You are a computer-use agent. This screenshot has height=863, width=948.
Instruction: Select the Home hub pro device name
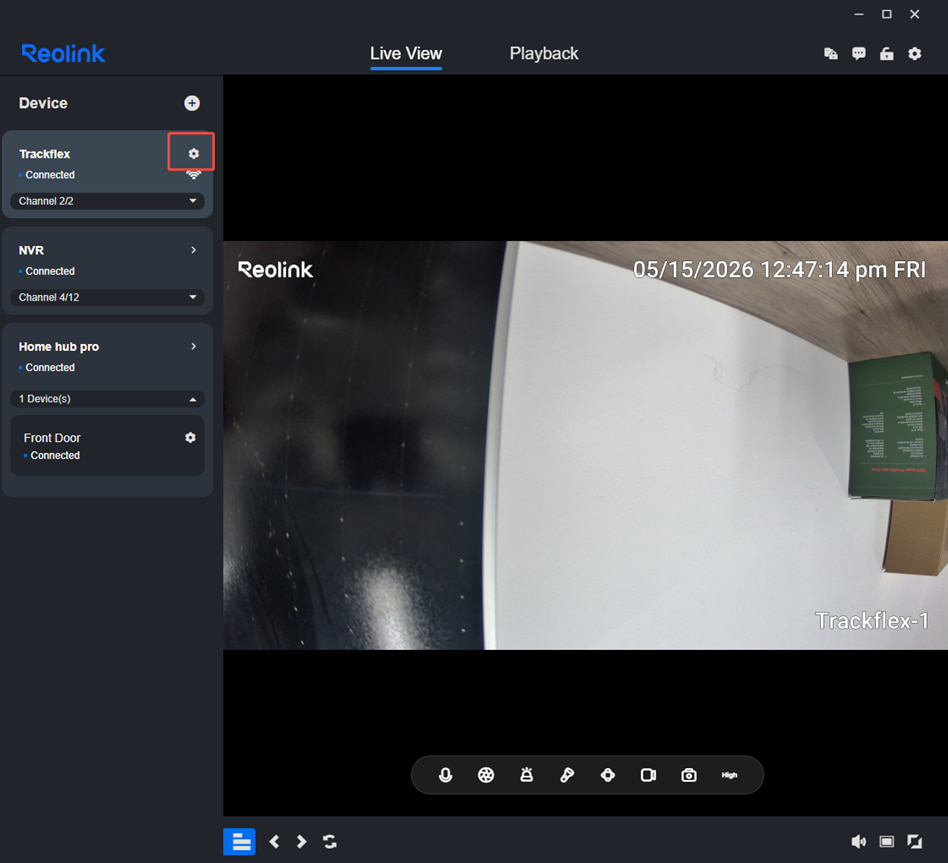pyautogui.click(x=59, y=347)
